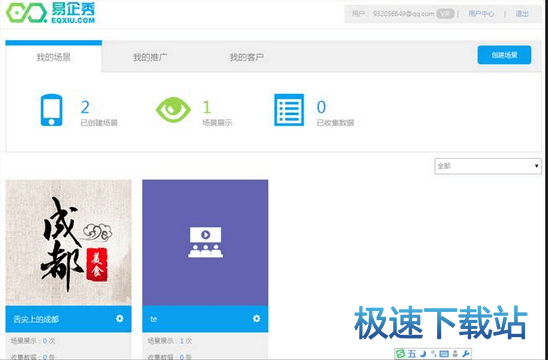Toggle the moon half-width input icon
The width and height of the screenshot is (548, 360).
423,354
